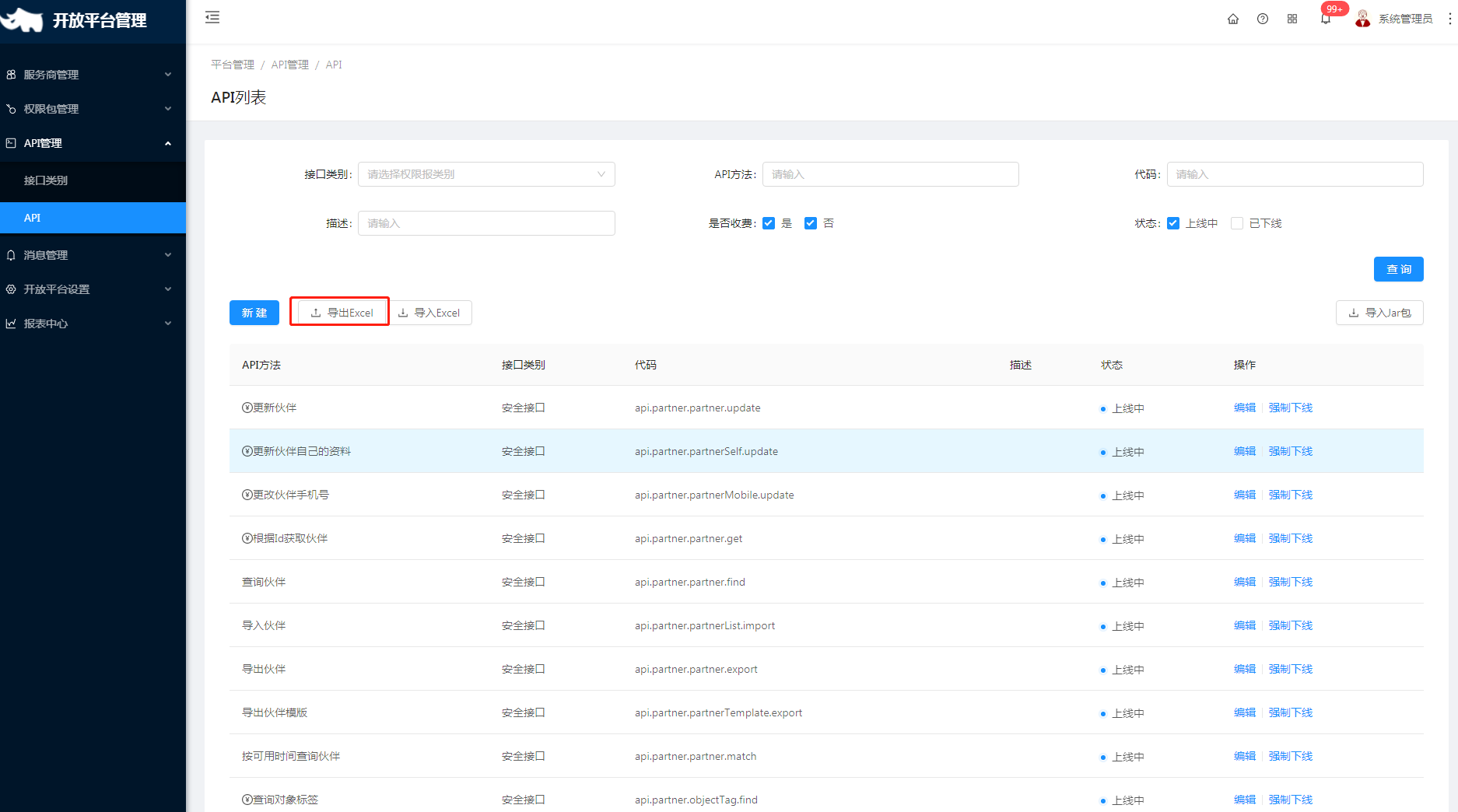The image size is (1458, 812).
Task: Click api.partner.partnerSelf.update code cell
Action: (706, 451)
